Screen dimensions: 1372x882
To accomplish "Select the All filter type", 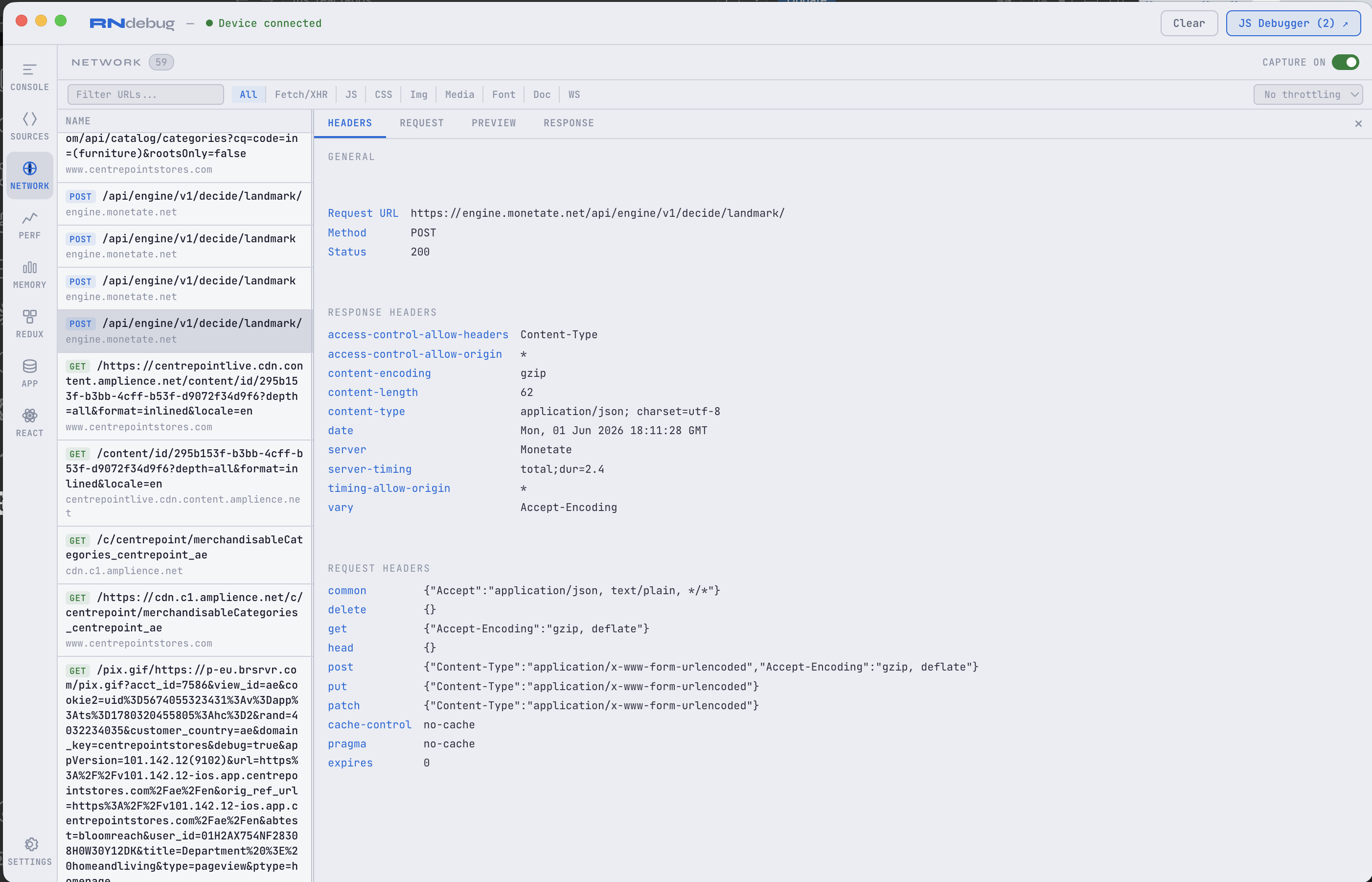I will click(249, 94).
